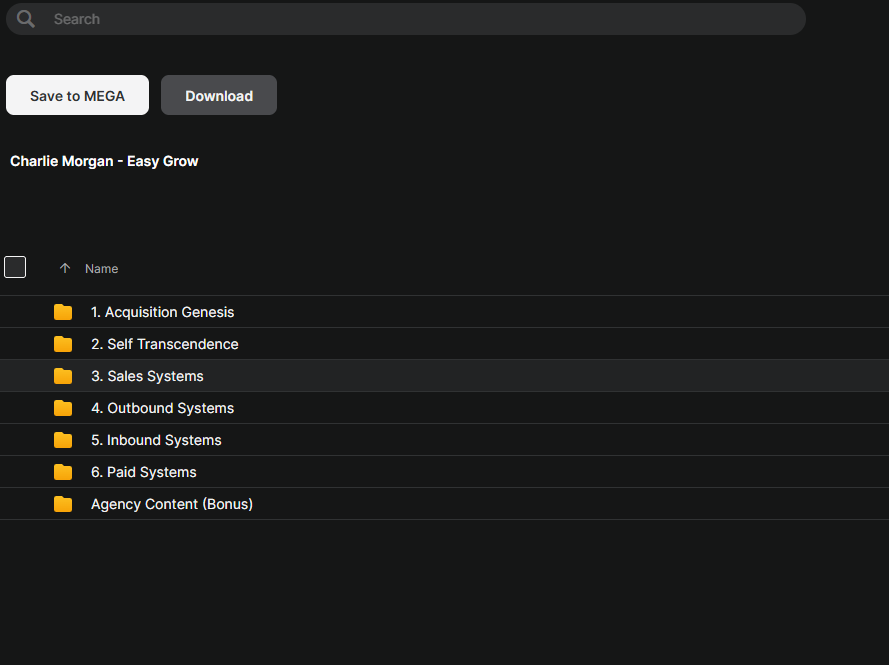
Task: Open the 1. Acquisition Genesis folder
Action: (162, 312)
